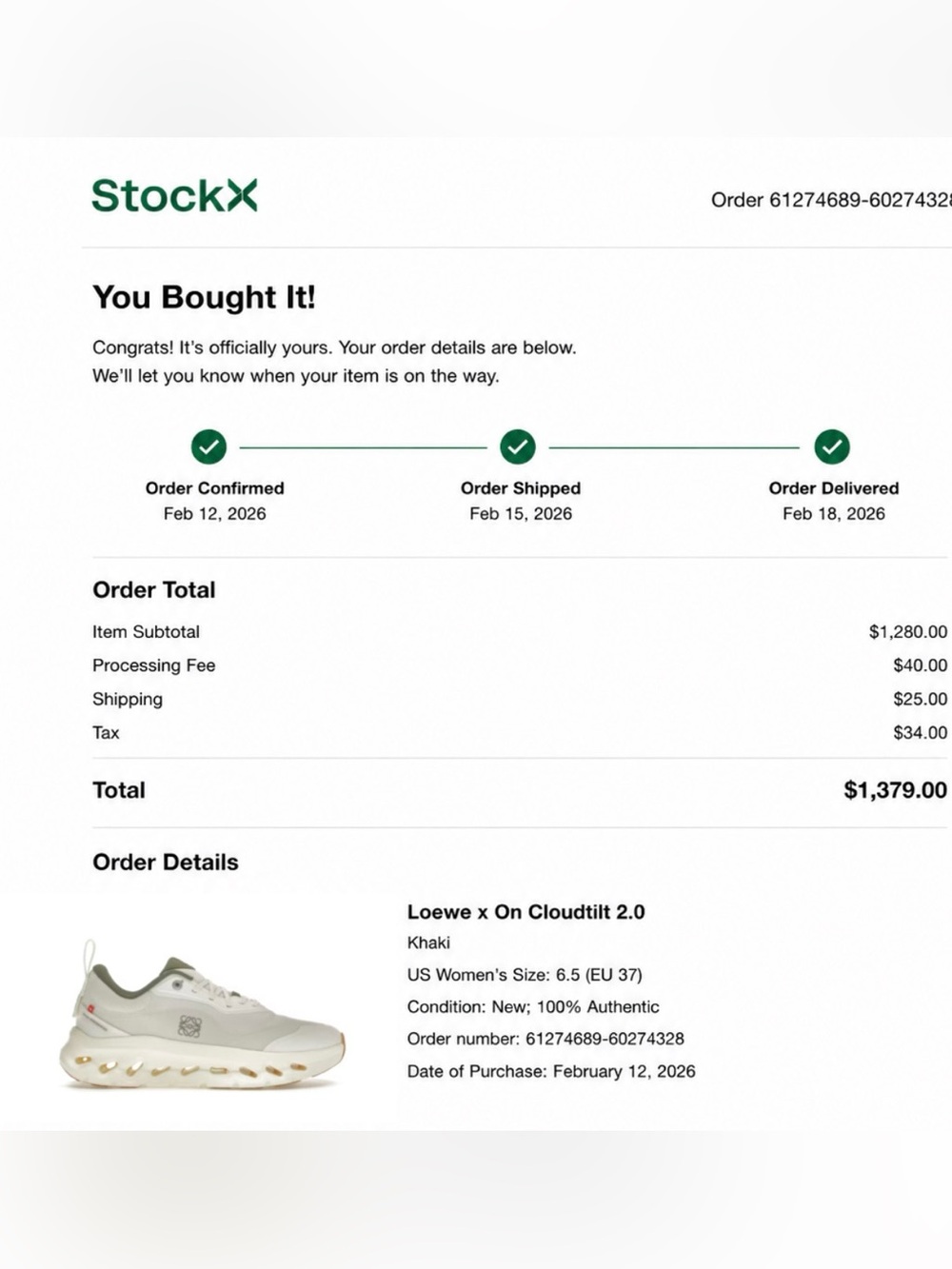Screen dimensions: 952x1269
Task: Click the Date of Purchase line
Action: pyautogui.click(x=551, y=1071)
